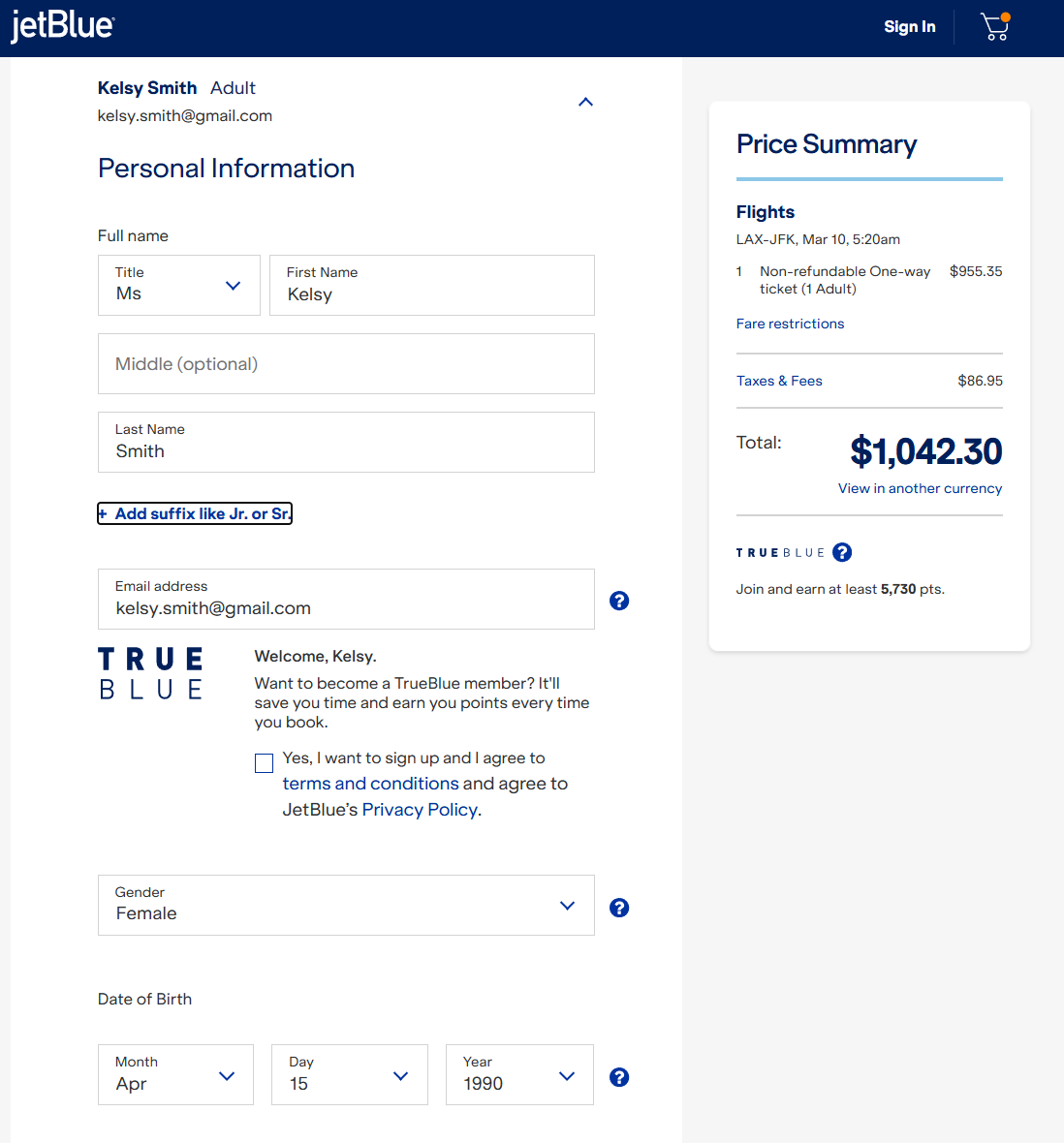
Task: Click the Middle name input field
Action: click(x=346, y=364)
